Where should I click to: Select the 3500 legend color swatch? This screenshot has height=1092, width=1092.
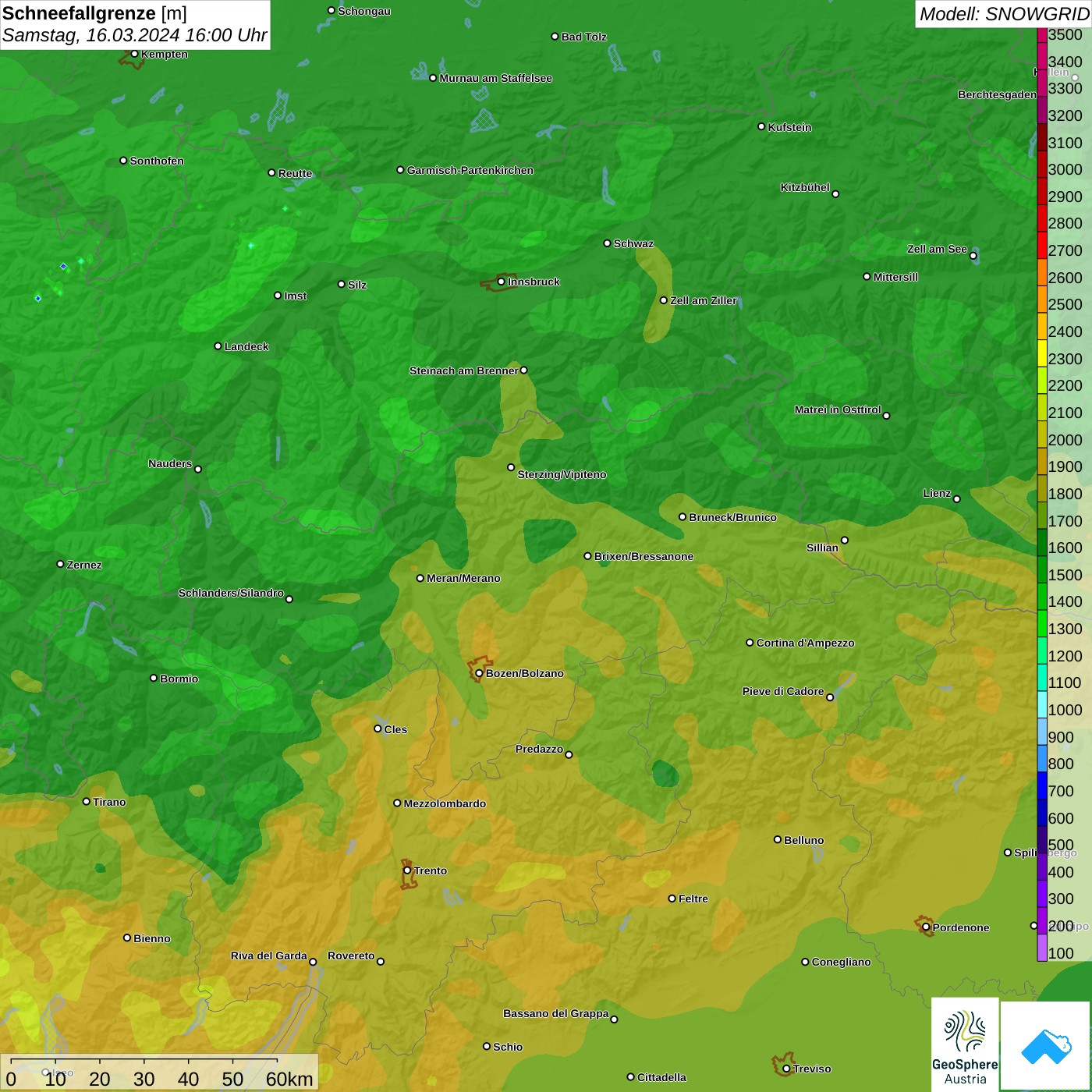click(x=1042, y=35)
